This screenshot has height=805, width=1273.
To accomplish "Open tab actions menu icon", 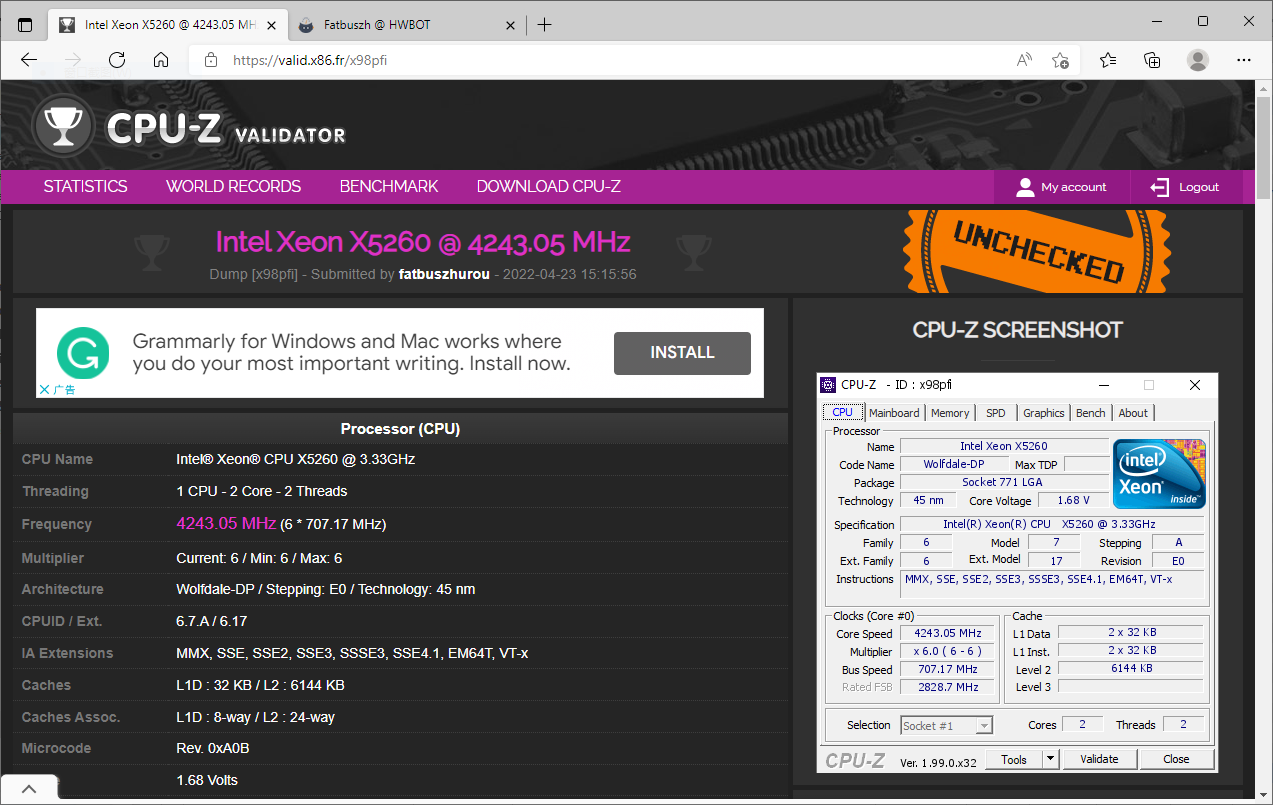I will coord(25,25).
